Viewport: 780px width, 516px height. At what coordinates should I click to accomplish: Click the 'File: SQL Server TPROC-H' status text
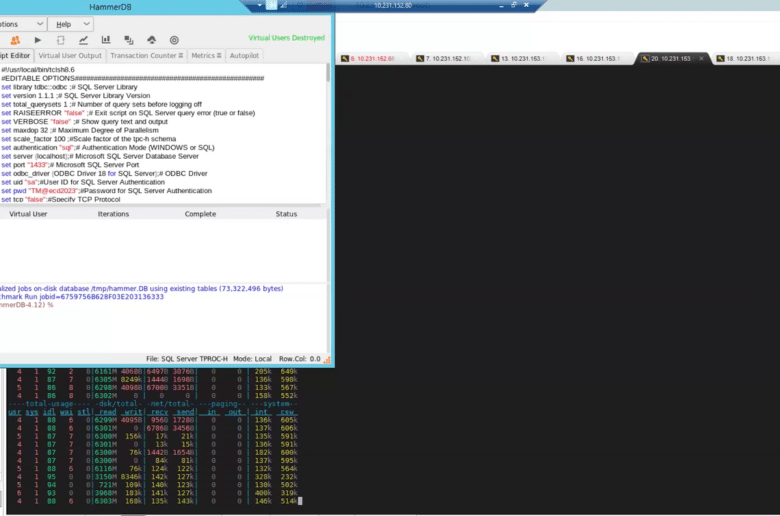187,359
